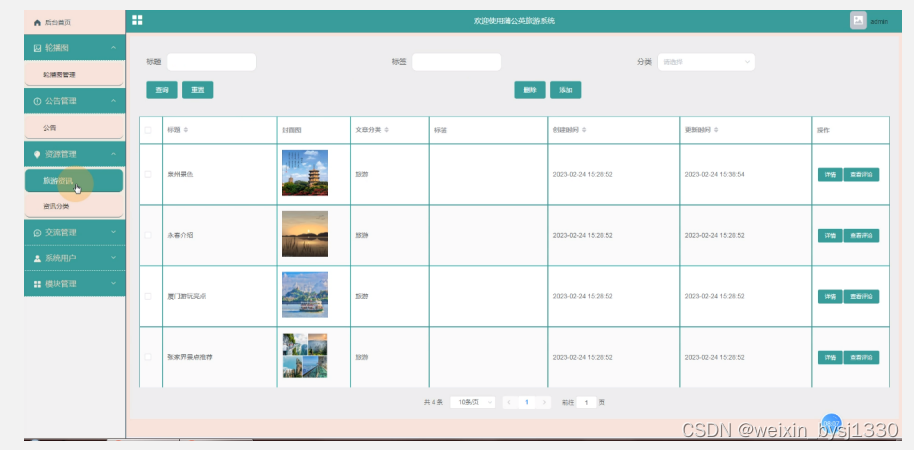
Task: Focus the 标签 search input field
Action: tap(456, 62)
